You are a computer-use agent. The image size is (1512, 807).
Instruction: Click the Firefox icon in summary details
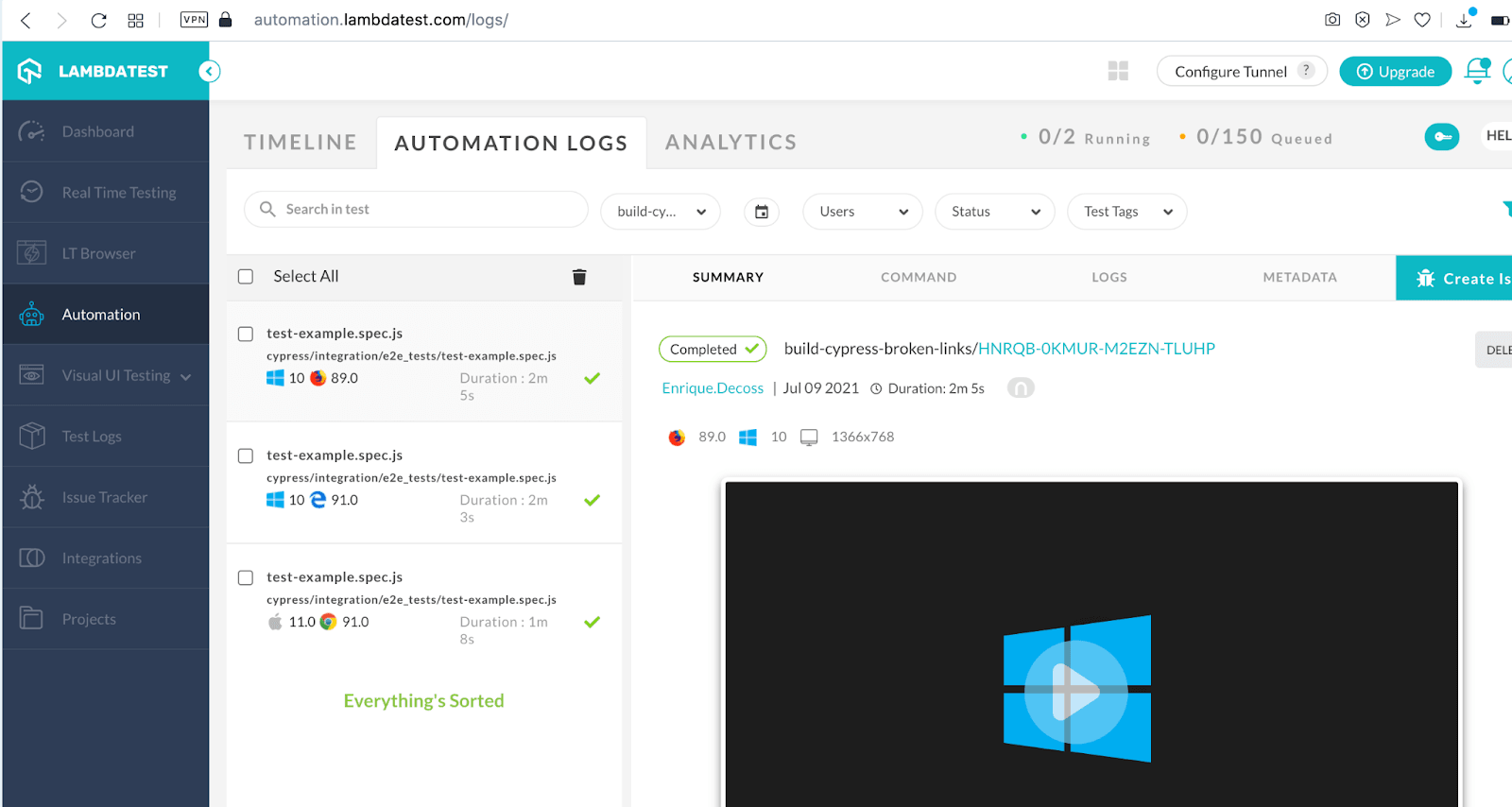pos(677,438)
